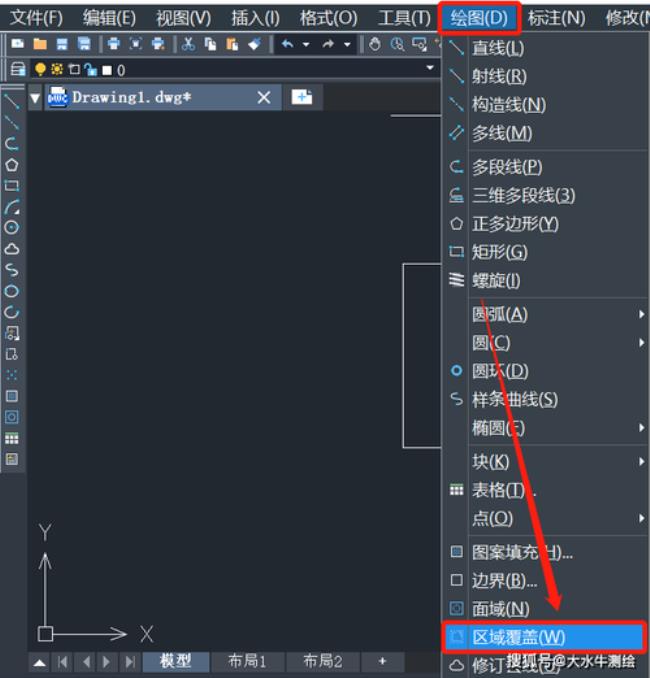Switch to the 布局2 tab

pos(323,661)
